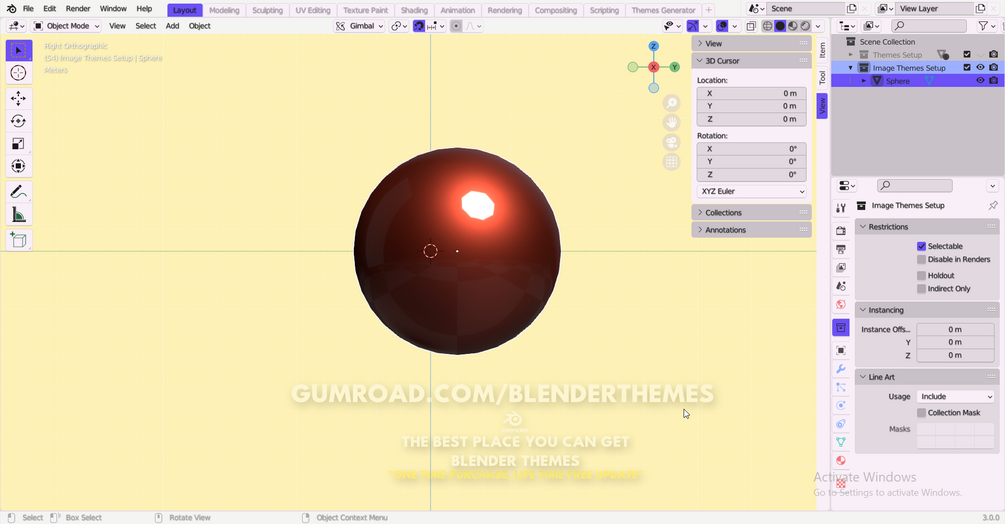
Task: Toggle snapping magnet in header
Action: point(419,26)
